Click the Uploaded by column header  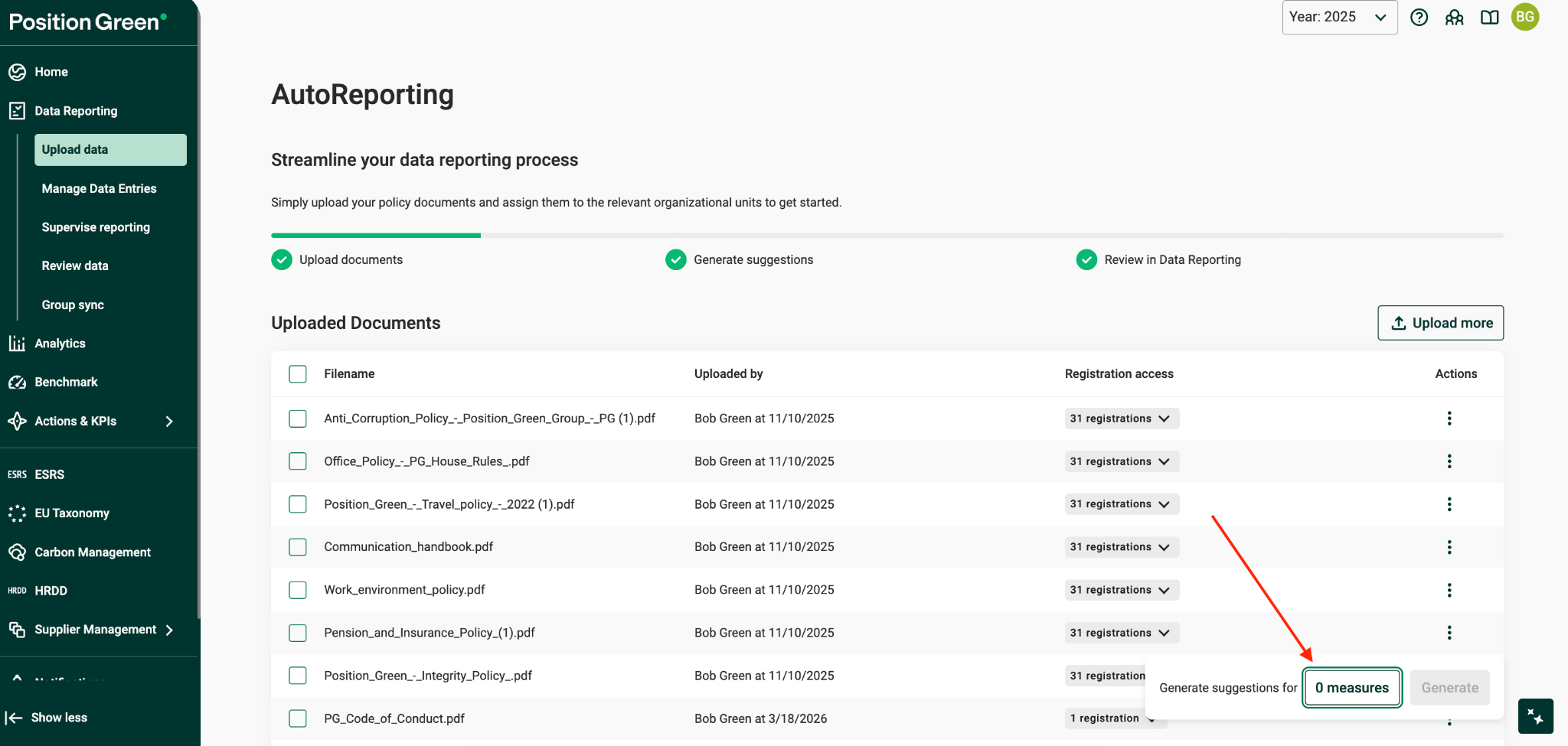pos(728,374)
